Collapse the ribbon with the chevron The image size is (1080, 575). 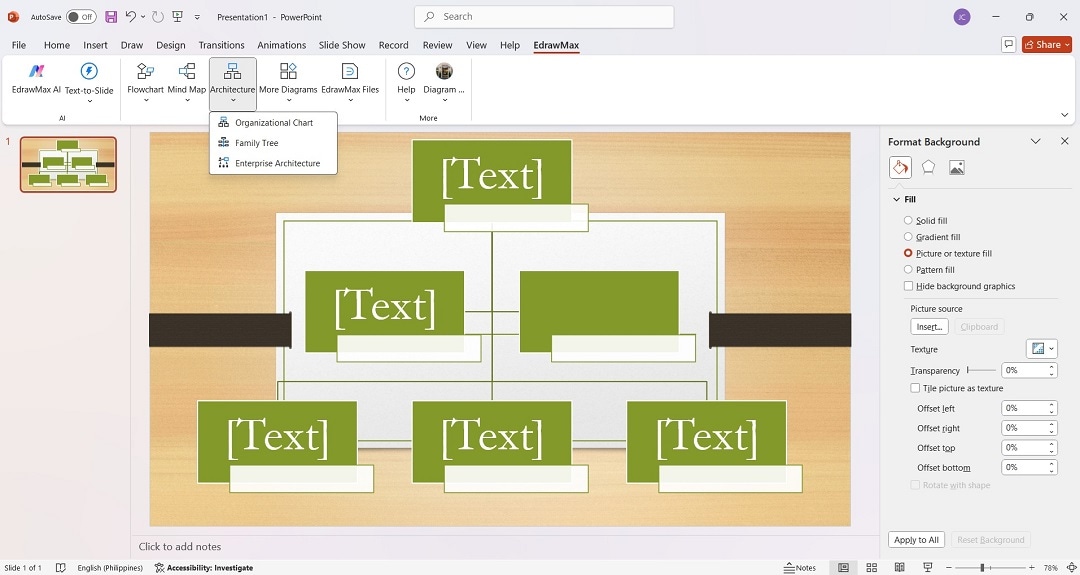click(1065, 115)
